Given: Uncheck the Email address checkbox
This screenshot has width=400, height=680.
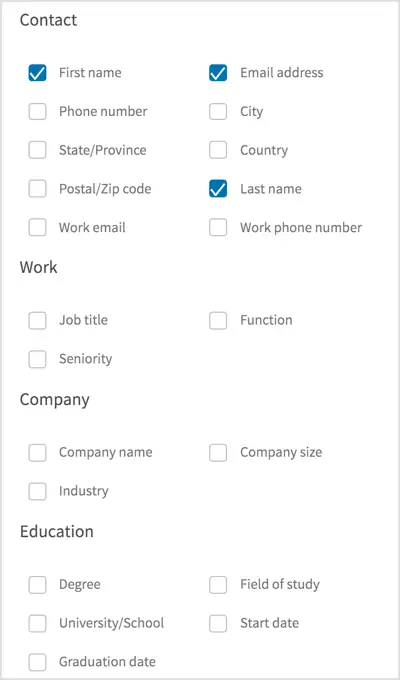Looking at the screenshot, I should point(218,73).
